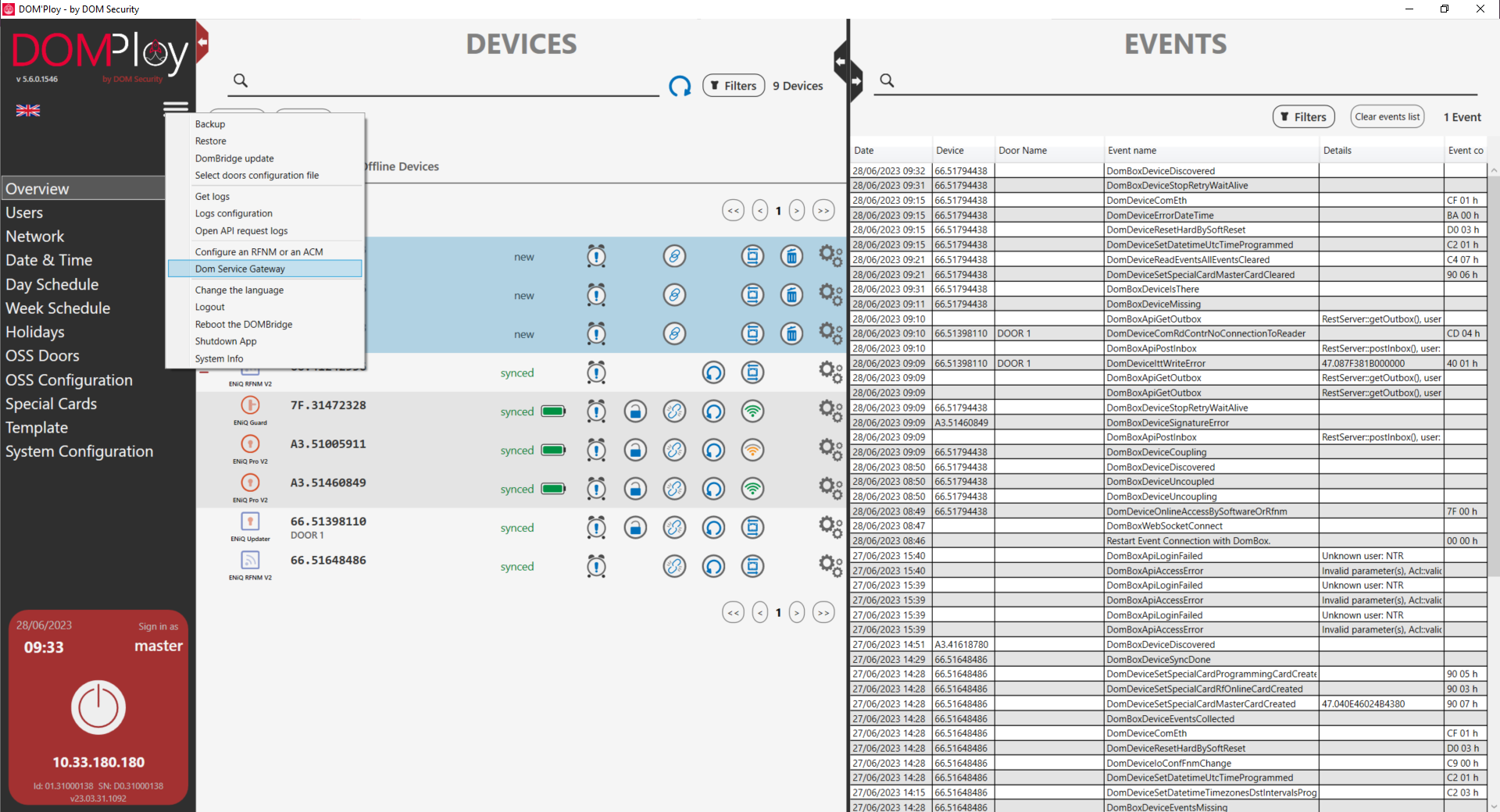Click the search magnifier in the Devices panel
The width and height of the screenshot is (1500, 812).
(x=241, y=80)
